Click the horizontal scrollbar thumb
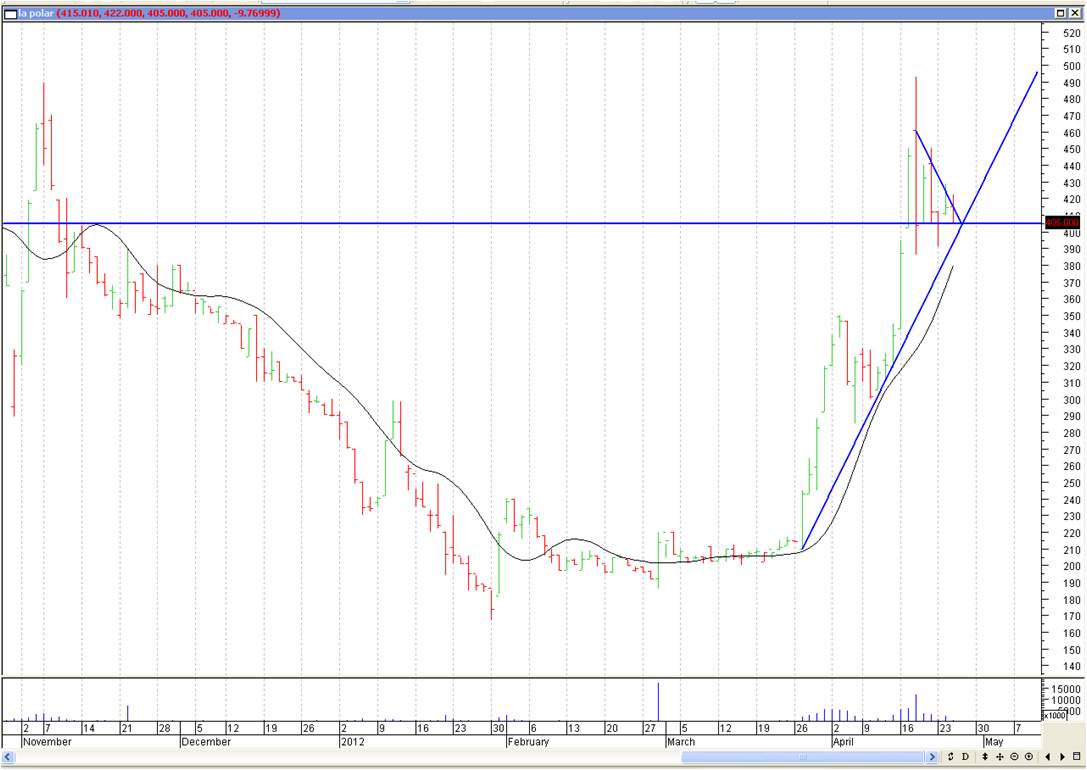1087x770 pixels. pyautogui.click(x=805, y=757)
